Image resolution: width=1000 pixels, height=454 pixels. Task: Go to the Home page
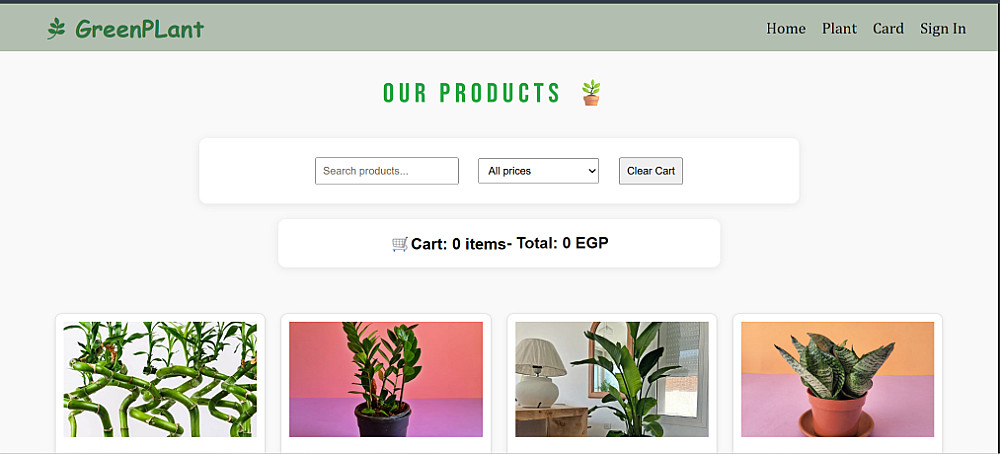click(x=786, y=29)
